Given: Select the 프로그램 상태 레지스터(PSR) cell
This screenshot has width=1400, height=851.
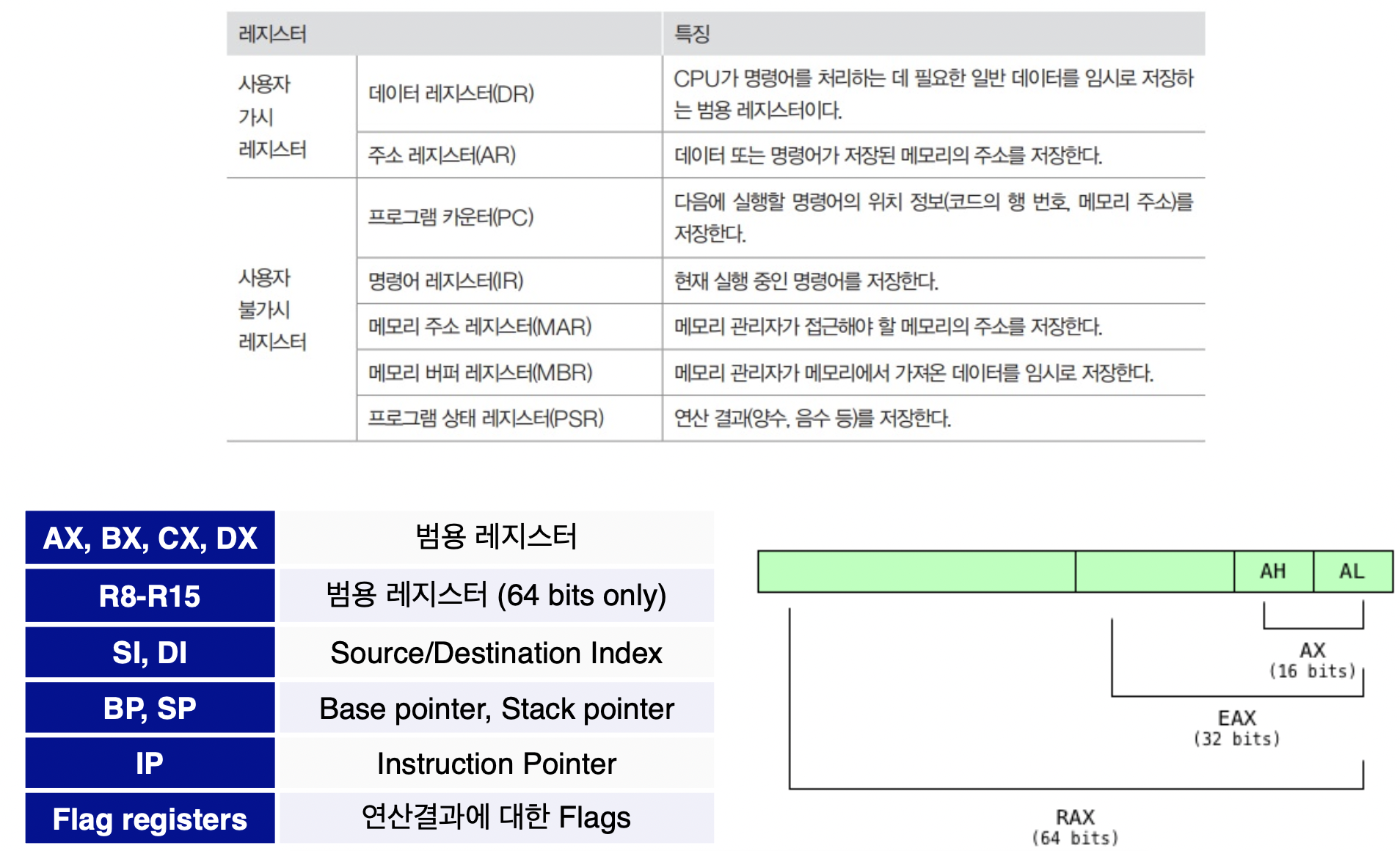Looking at the screenshot, I should tap(509, 418).
